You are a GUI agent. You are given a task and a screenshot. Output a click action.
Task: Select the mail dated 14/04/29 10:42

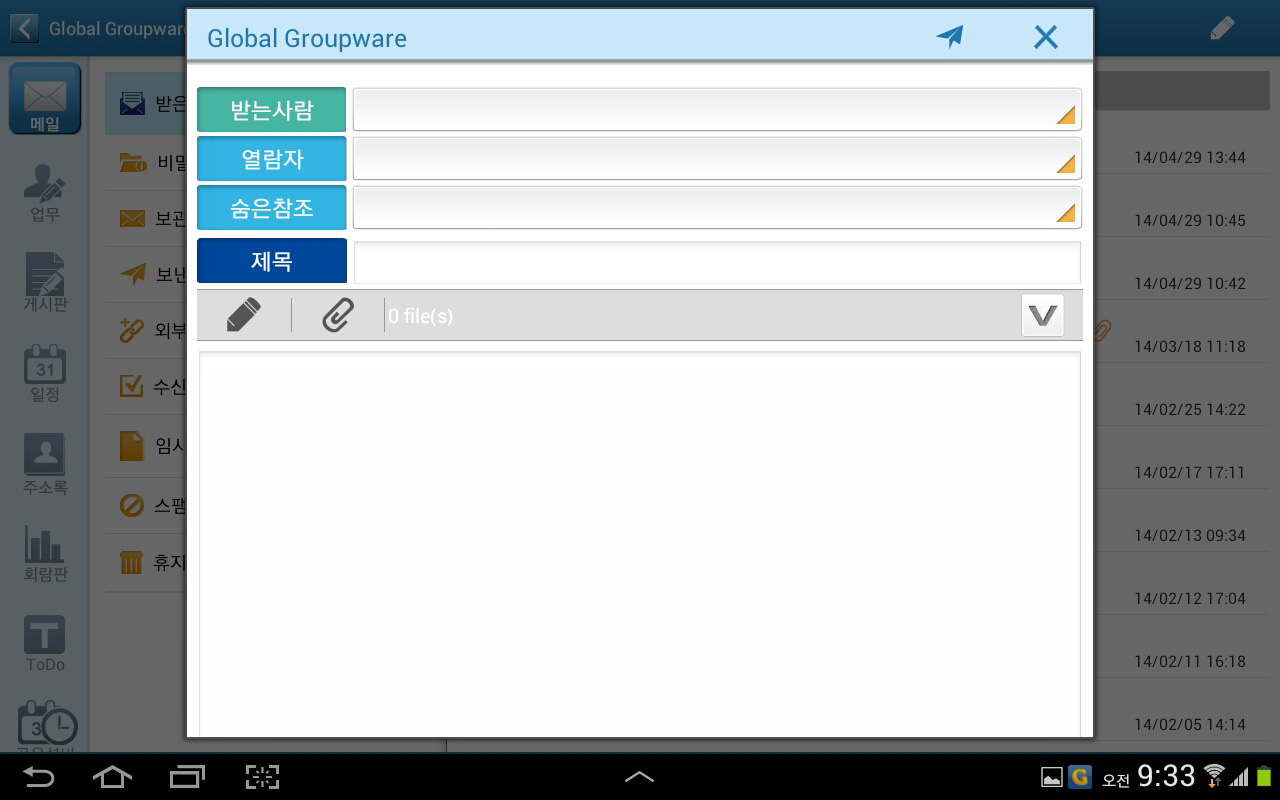click(x=1189, y=283)
